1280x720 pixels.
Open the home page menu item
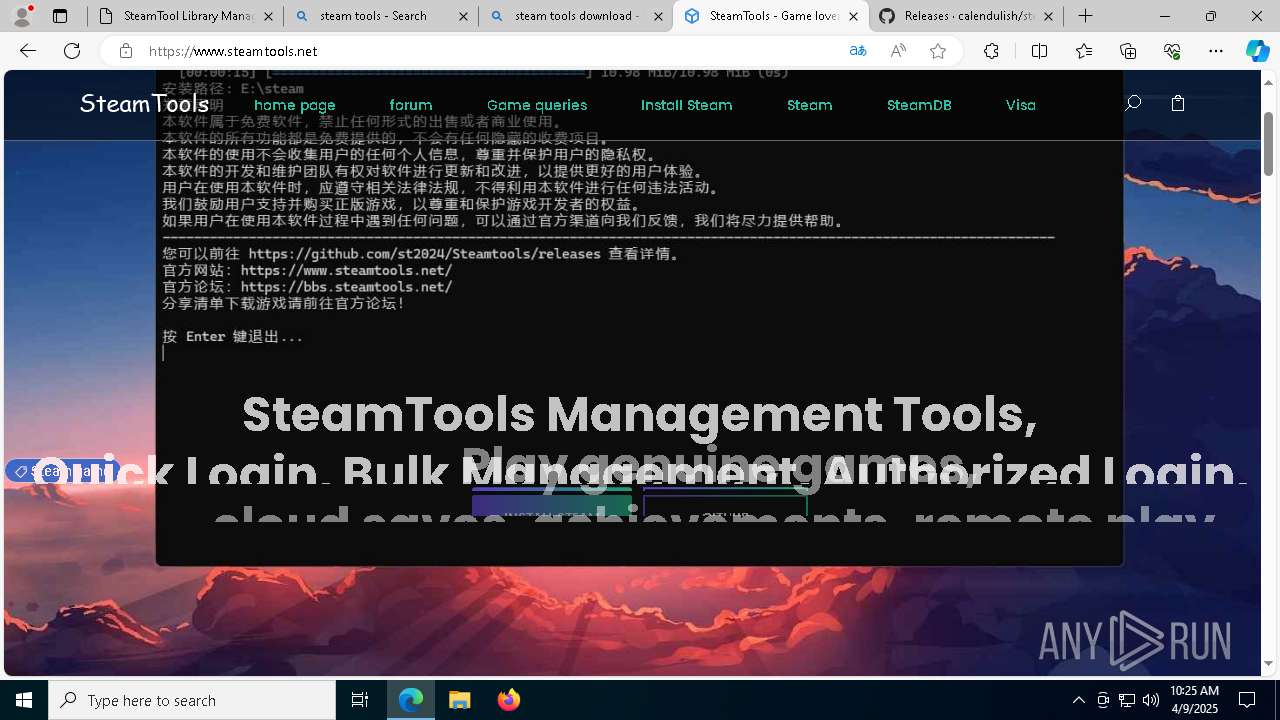click(295, 105)
